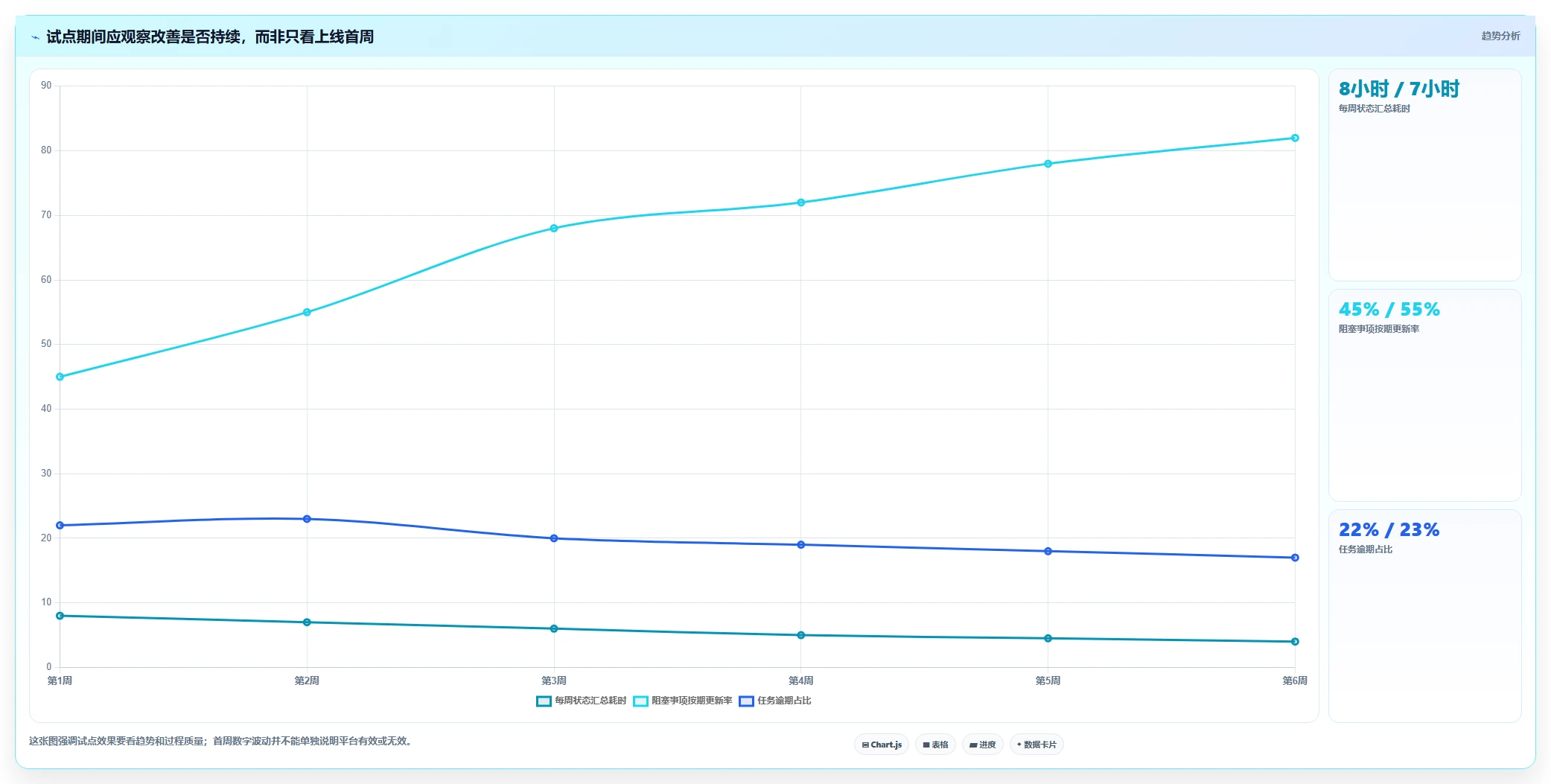Select the 表格 chip

click(935, 745)
